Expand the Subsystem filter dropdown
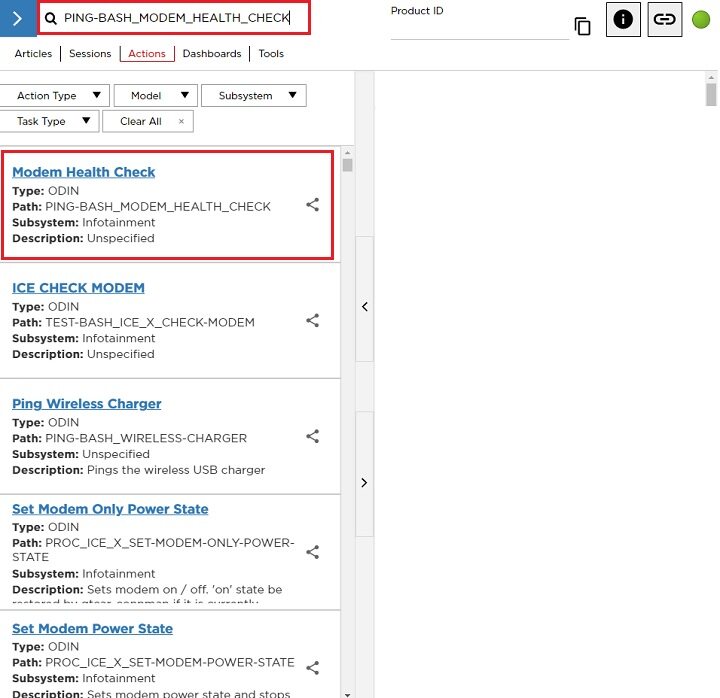This screenshot has height=698, width=720. tap(254, 96)
